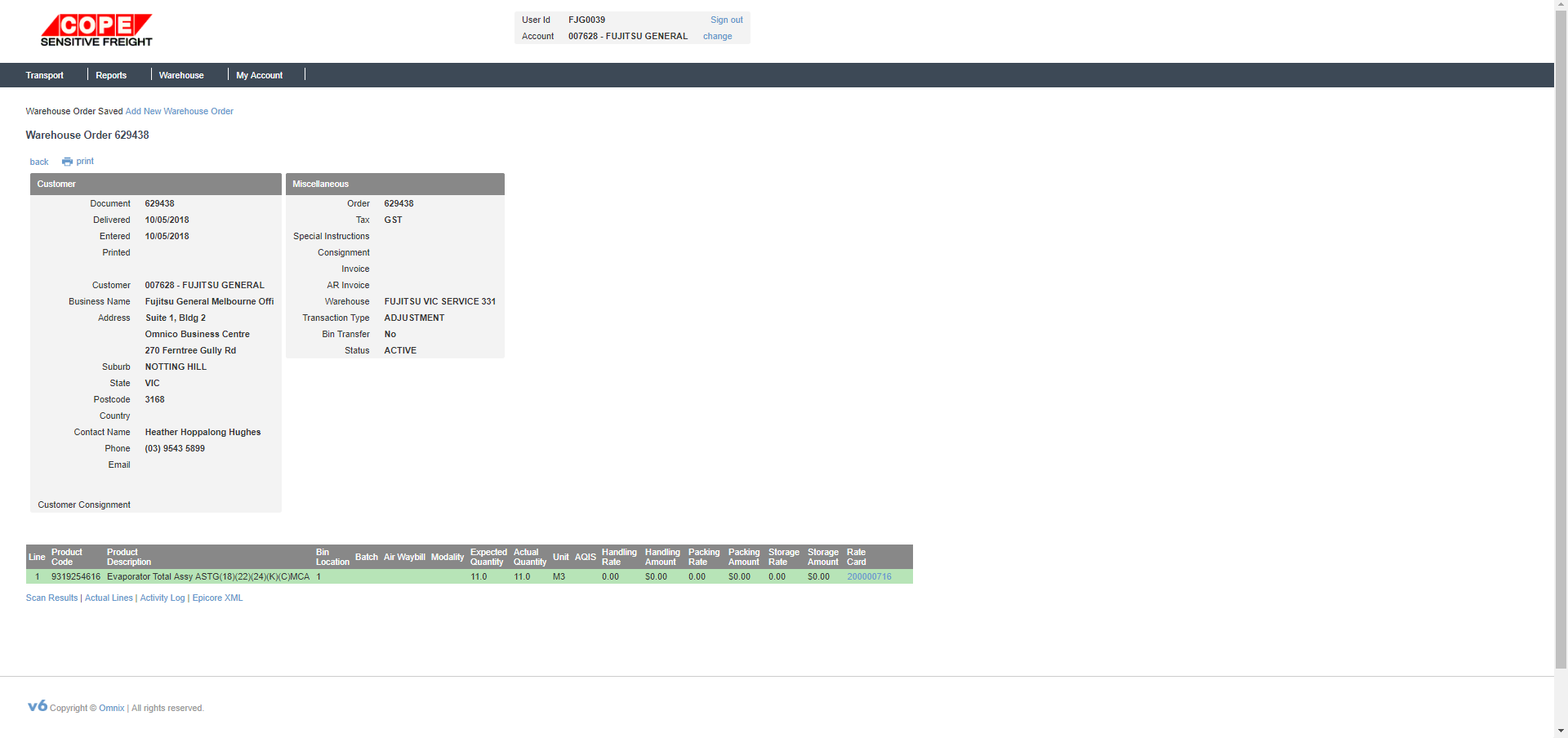The width and height of the screenshot is (1568, 738).
Task: Click scrollbar up arrow at top
Action: click(1561, 6)
